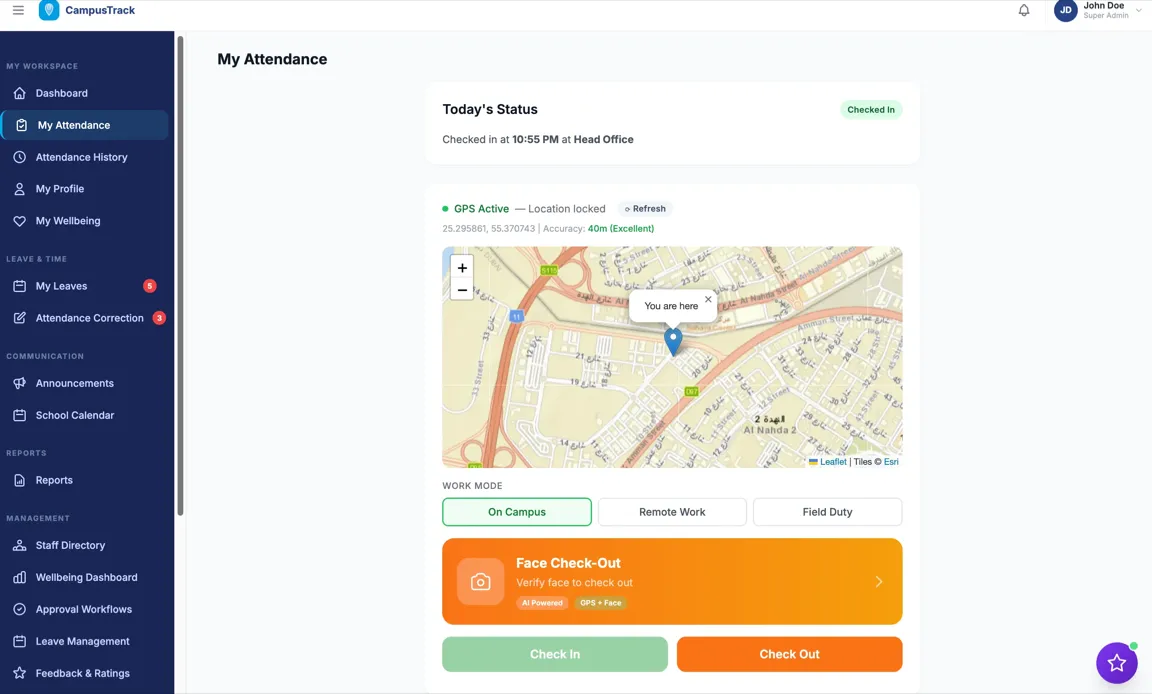This screenshot has height=694, width=1152.
Task: Refresh the GPS location
Action: 645,209
